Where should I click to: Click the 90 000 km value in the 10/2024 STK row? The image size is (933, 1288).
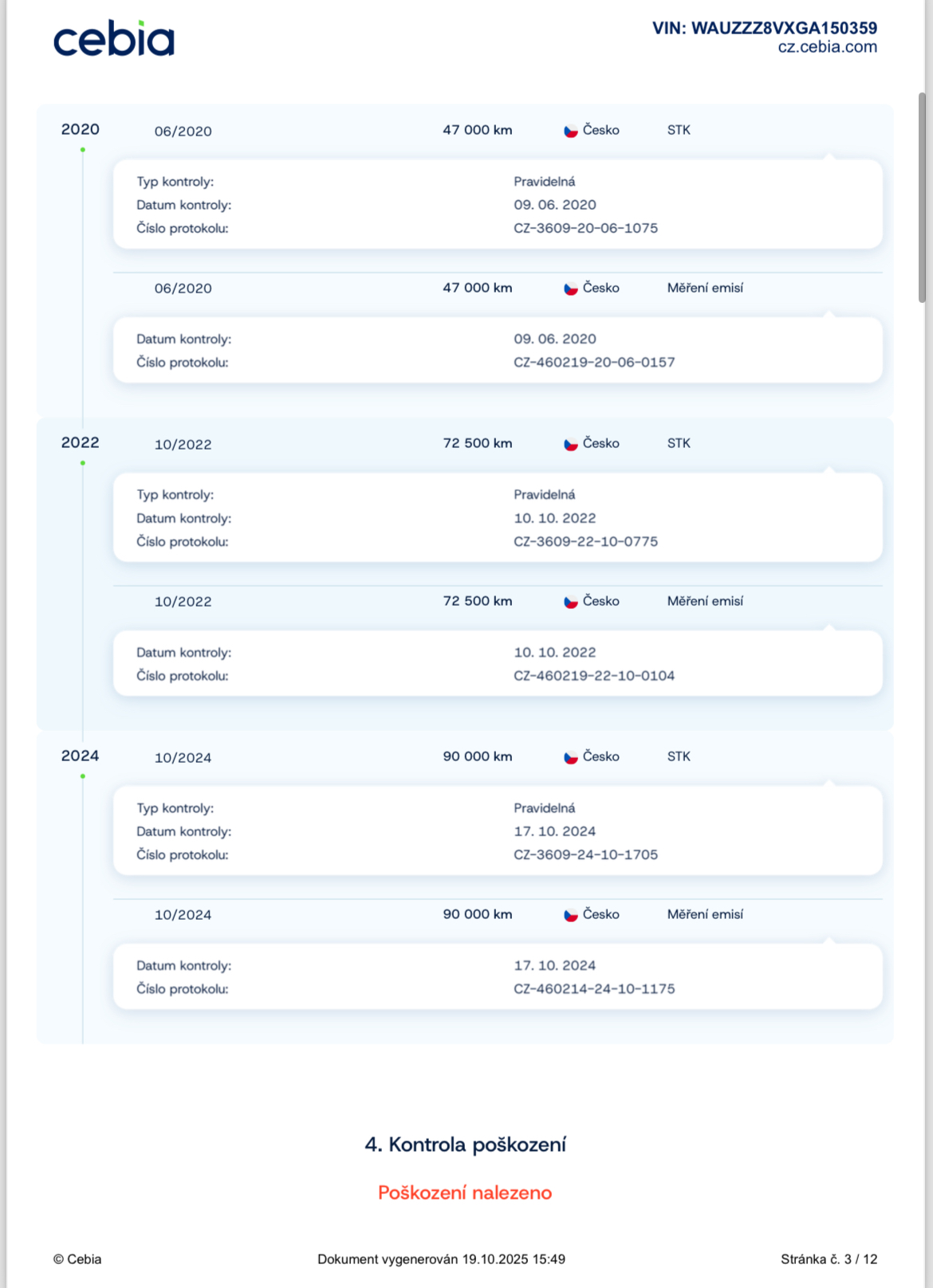click(x=478, y=756)
